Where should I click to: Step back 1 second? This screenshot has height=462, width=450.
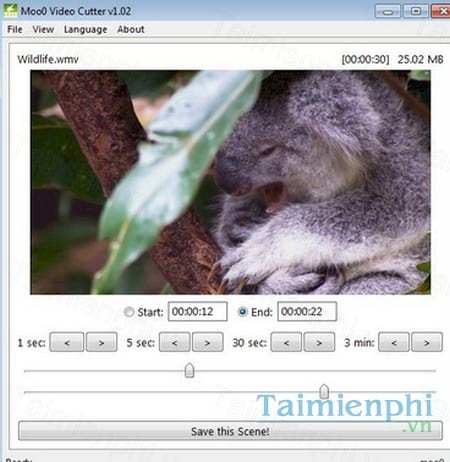pos(67,342)
